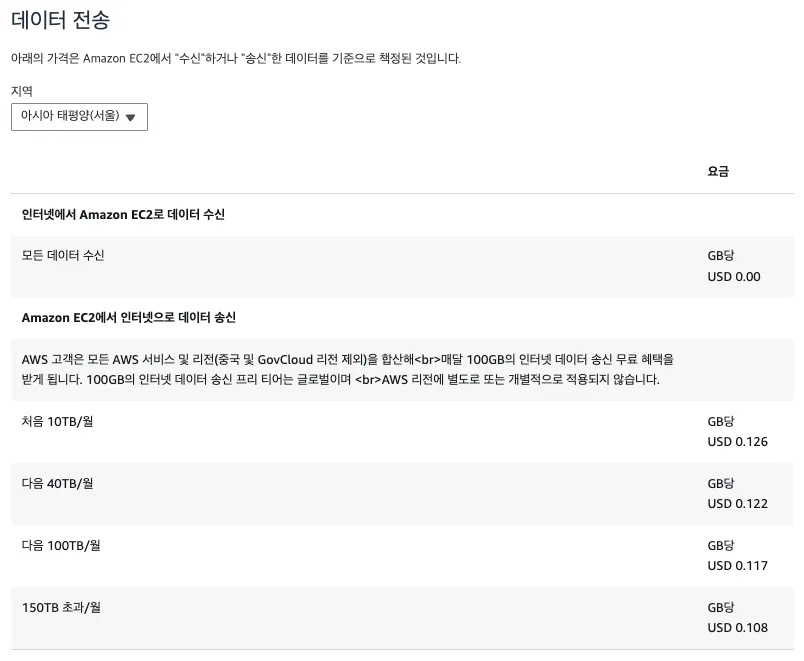Click the description text about 수신 and 송신

(x=236, y=58)
